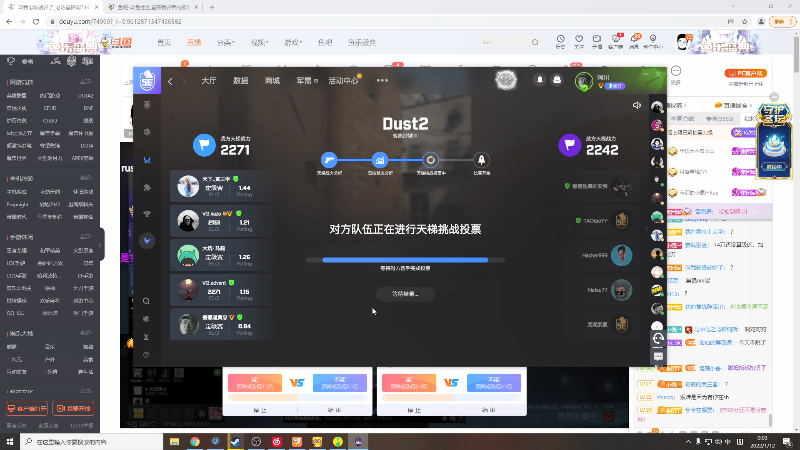Click the purple team flag icon beside 2242
Viewport: 800px width, 450px height.
pos(569,145)
